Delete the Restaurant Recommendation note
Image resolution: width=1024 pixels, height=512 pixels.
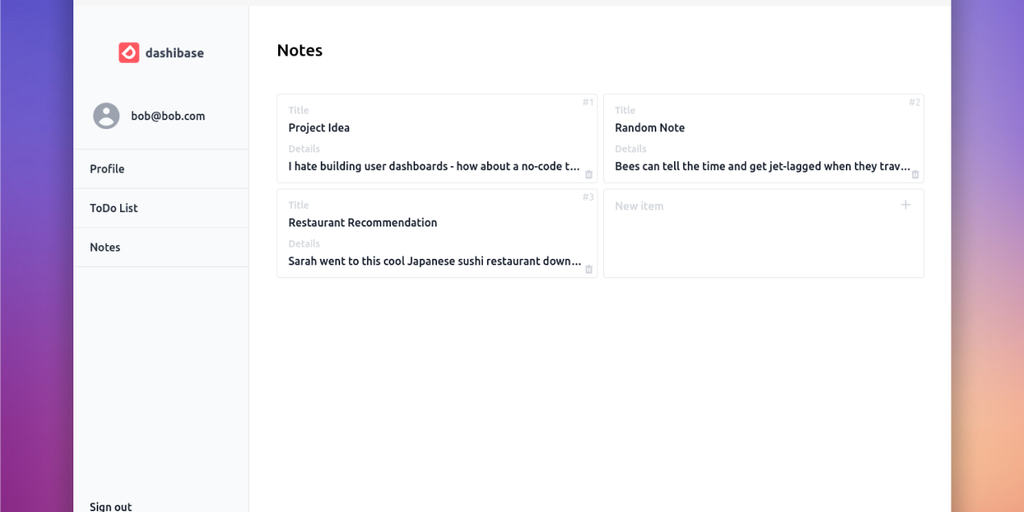589,269
